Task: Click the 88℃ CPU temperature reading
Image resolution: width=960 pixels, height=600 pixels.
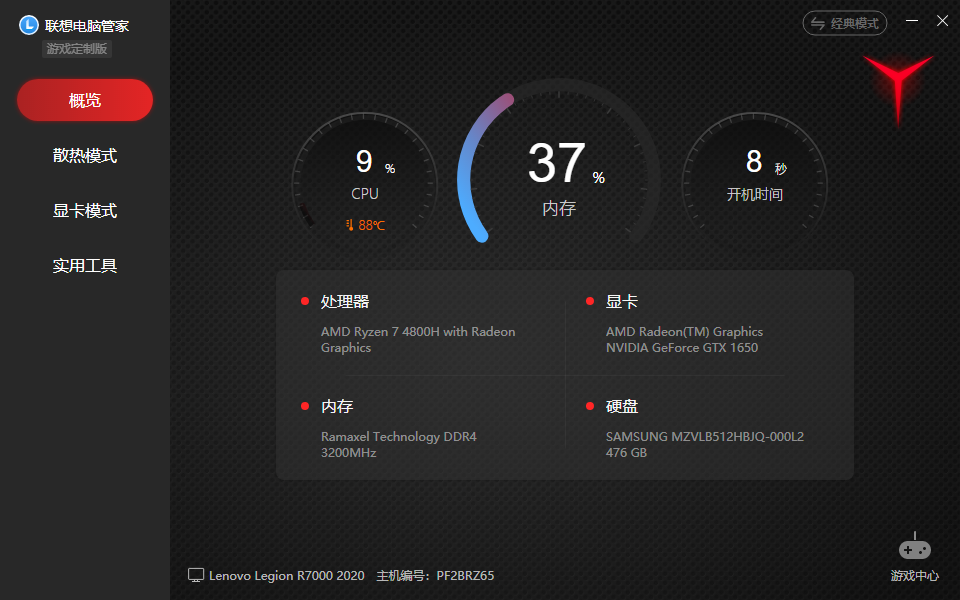Action: point(372,225)
